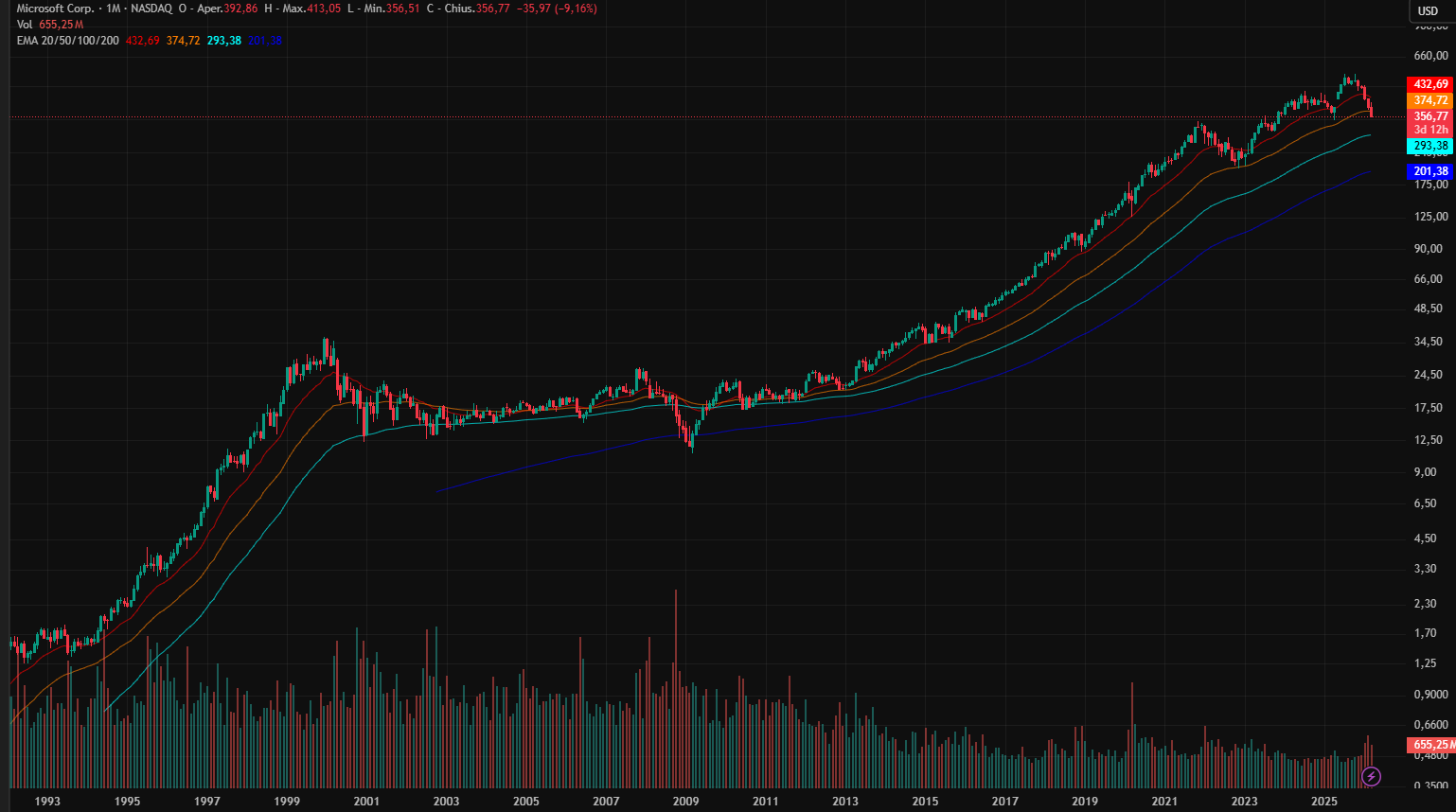Click the 90,00 price scale label
Viewport: 1456px width, 812px height.
tap(1429, 249)
